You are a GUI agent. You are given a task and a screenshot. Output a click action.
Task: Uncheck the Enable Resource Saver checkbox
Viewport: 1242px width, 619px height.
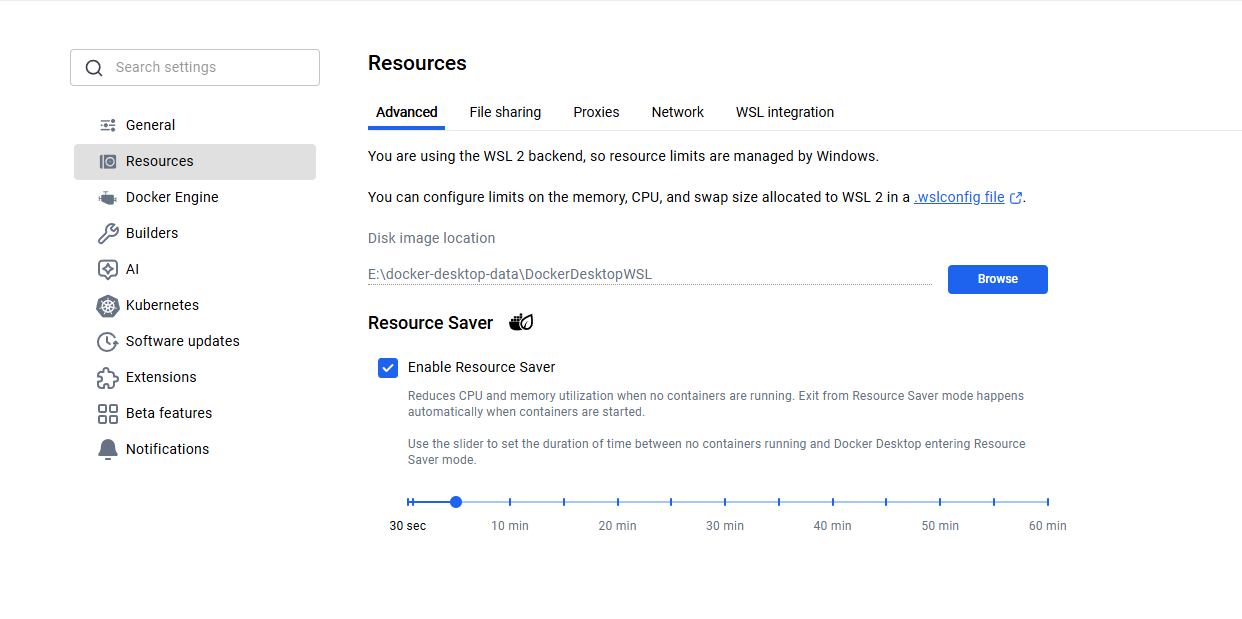coord(388,367)
